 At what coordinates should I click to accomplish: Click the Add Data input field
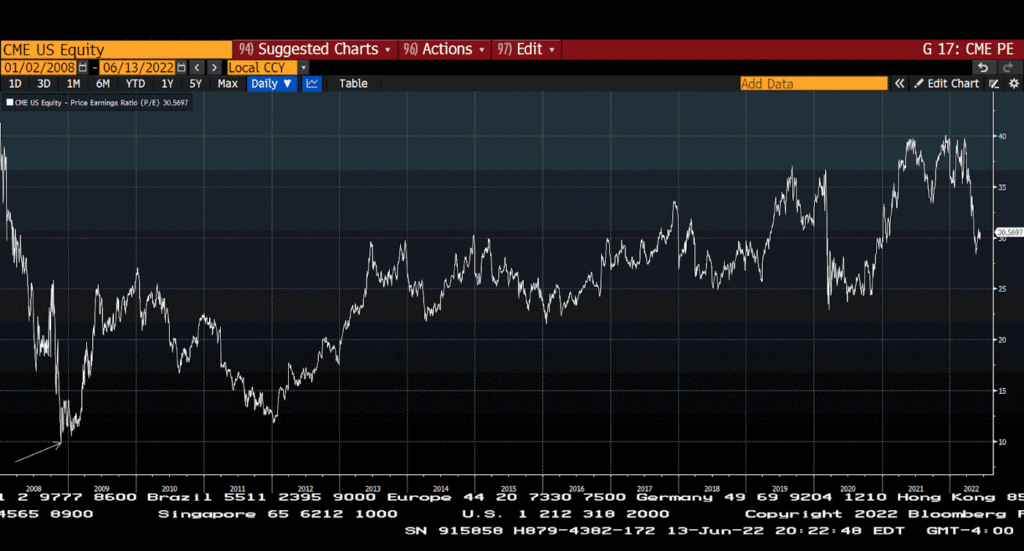coord(813,84)
